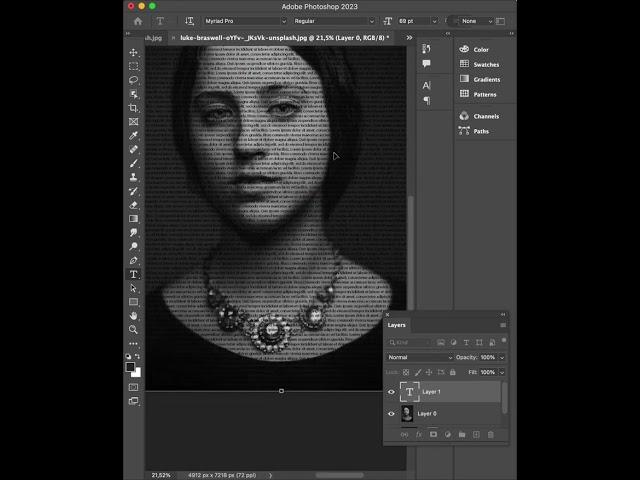
Task: Select the Rectangular Marquee tool
Action: click(x=133, y=66)
